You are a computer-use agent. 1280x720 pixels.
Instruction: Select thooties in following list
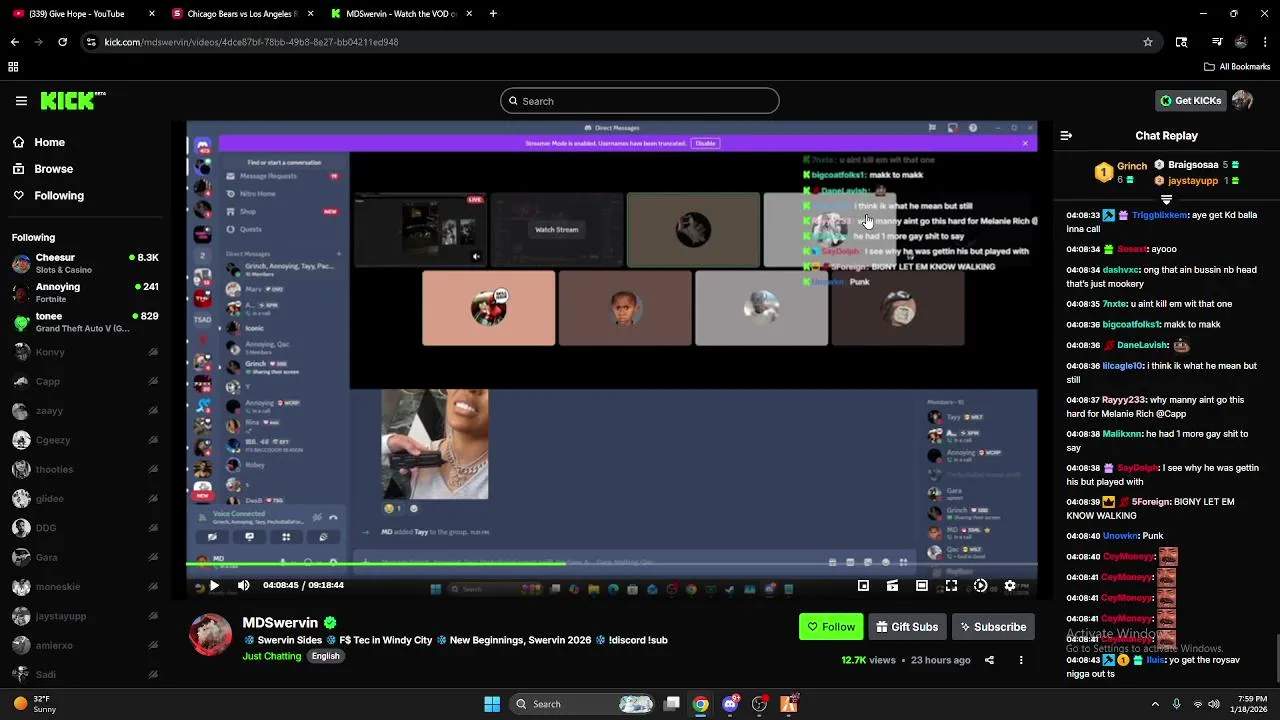point(85,469)
